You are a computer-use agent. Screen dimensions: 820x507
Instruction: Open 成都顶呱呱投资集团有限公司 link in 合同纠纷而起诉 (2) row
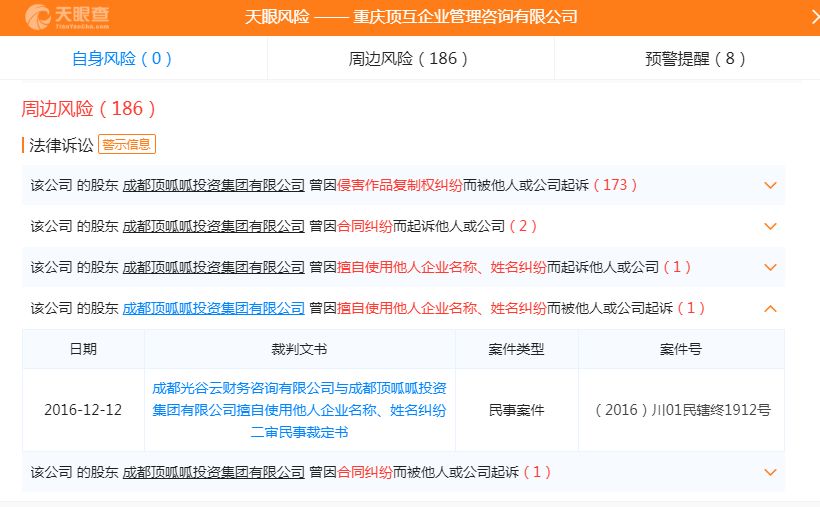point(213,226)
